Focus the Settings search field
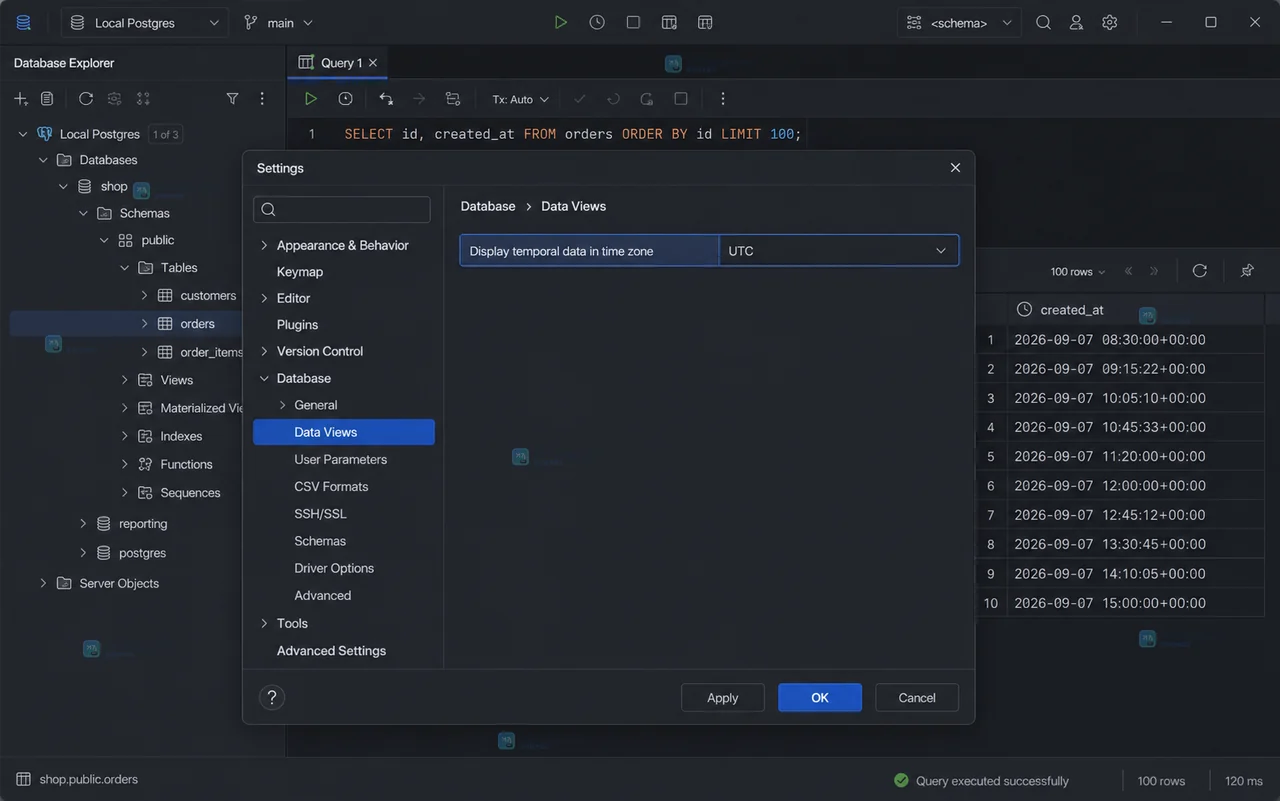The image size is (1280, 801). (342, 209)
